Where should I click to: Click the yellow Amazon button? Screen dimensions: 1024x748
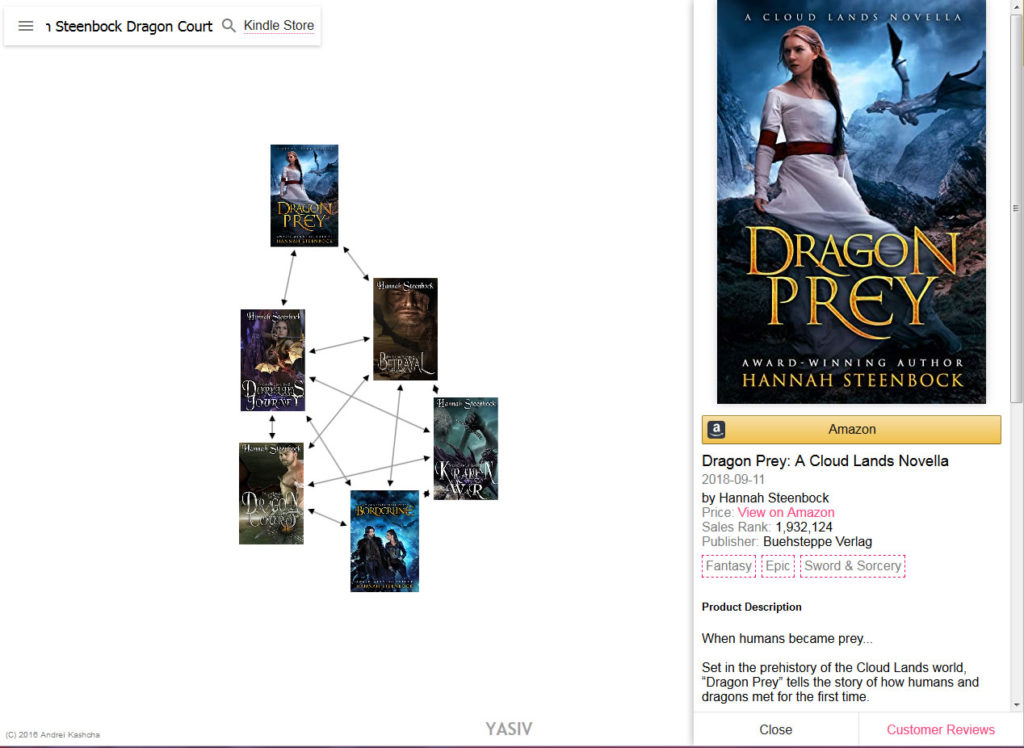pos(851,429)
